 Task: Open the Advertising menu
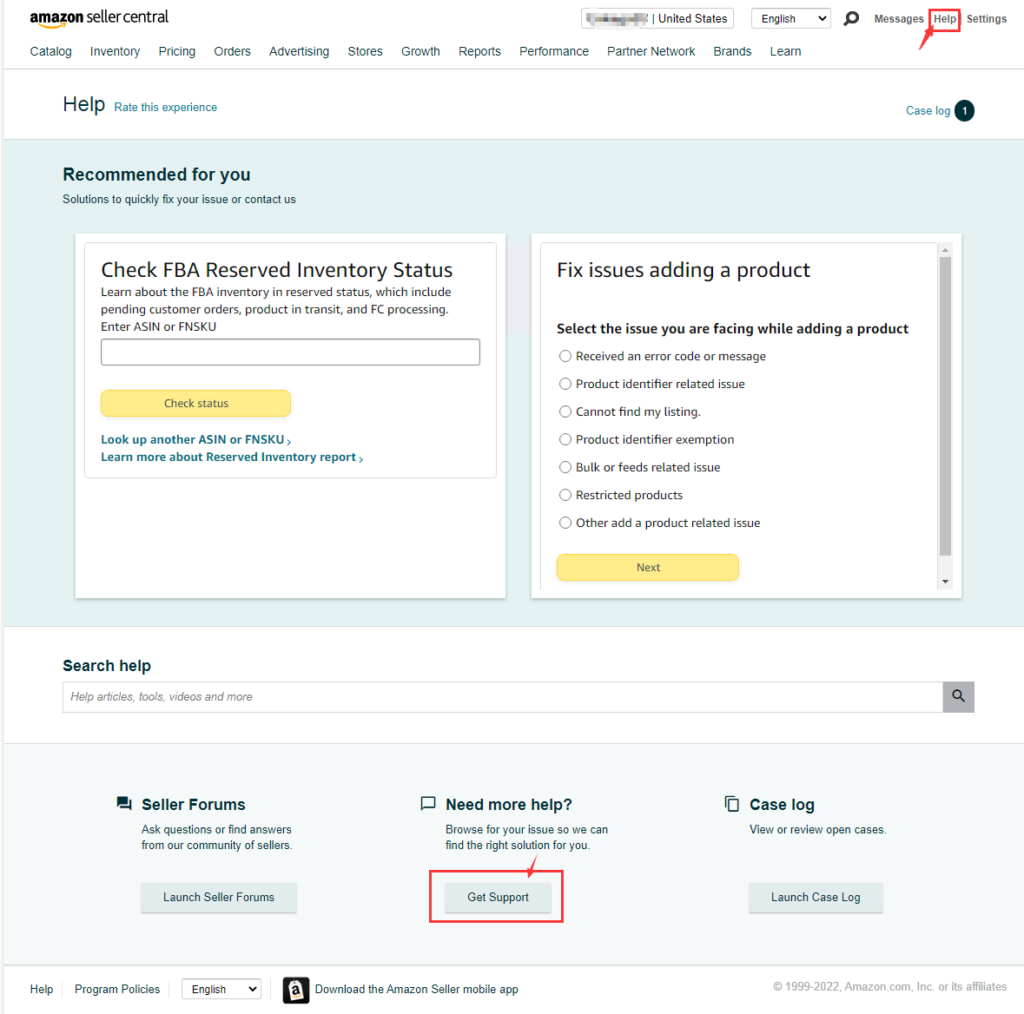(298, 51)
